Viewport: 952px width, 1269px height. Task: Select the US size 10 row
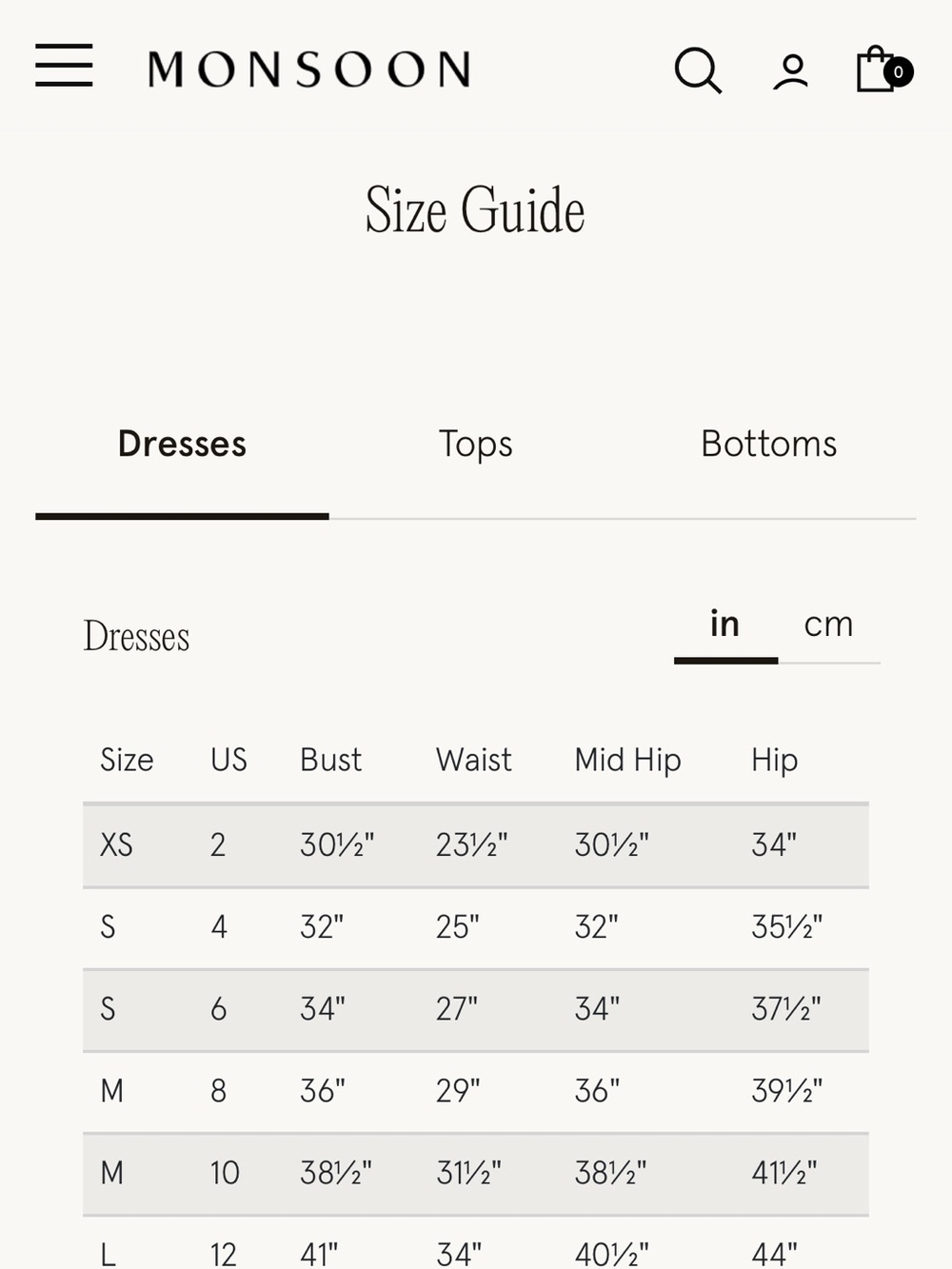(476, 1173)
